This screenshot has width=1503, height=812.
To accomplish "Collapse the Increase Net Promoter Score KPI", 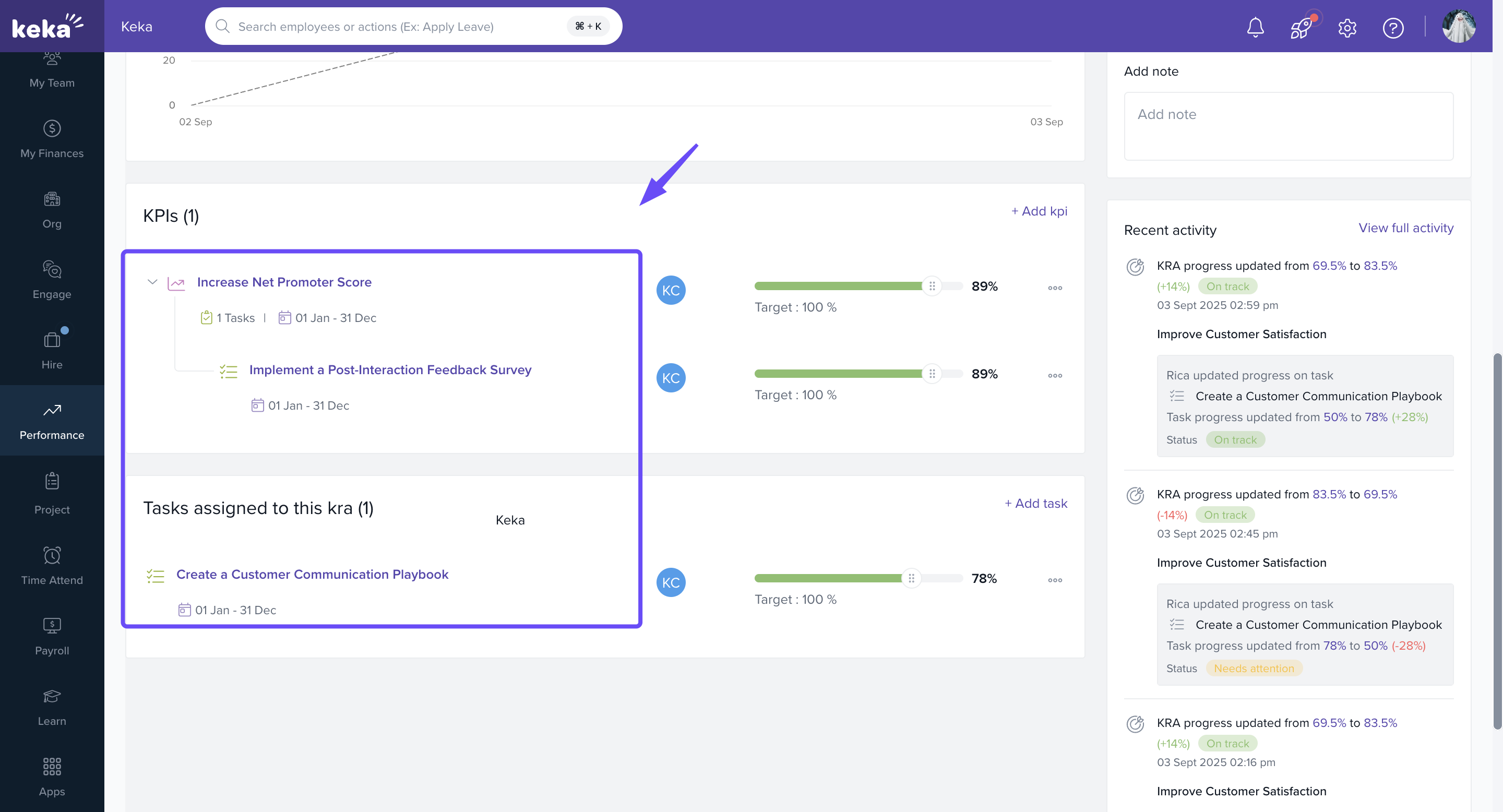I will [x=152, y=282].
